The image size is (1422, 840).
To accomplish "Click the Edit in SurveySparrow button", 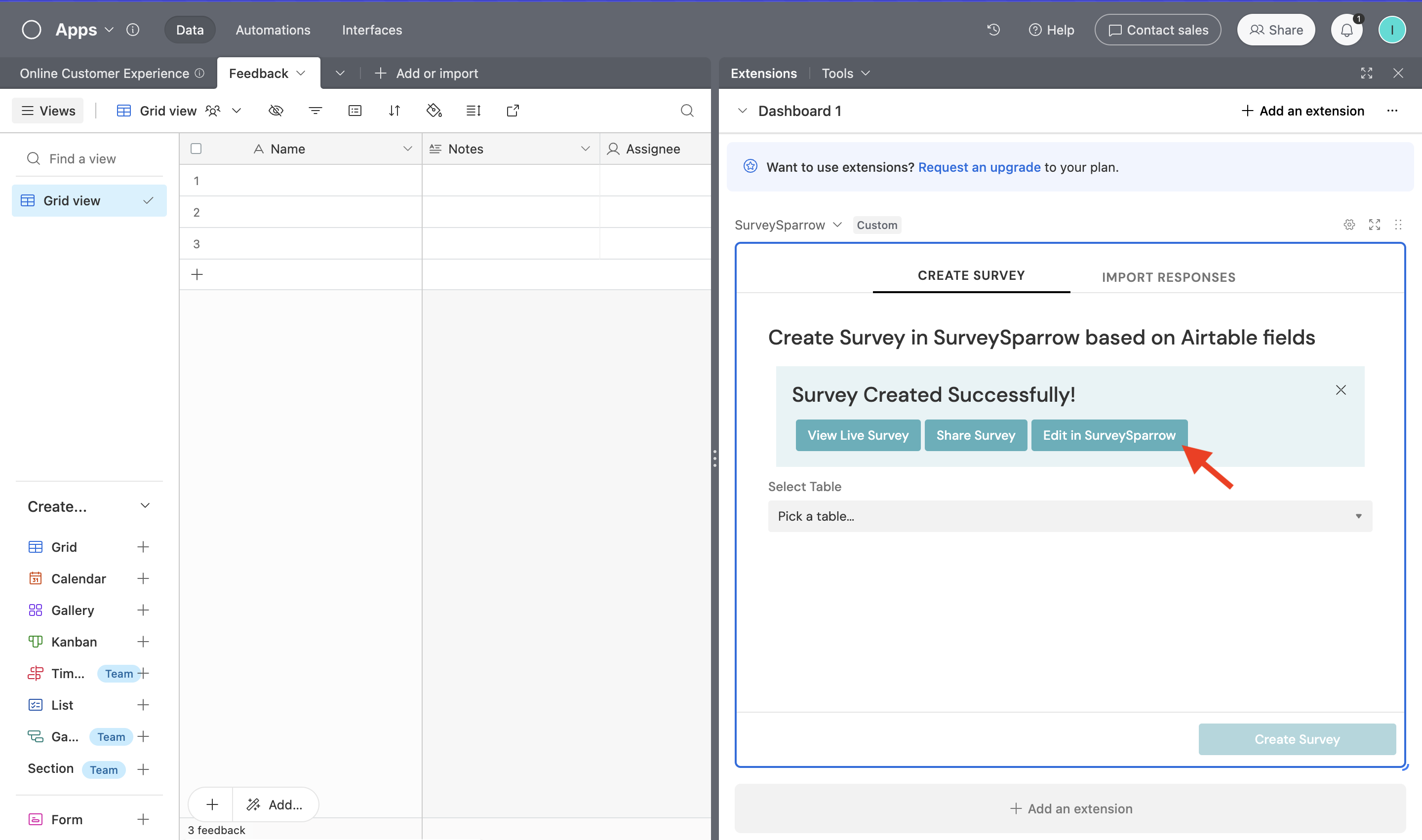I will tap(1109, 435).
